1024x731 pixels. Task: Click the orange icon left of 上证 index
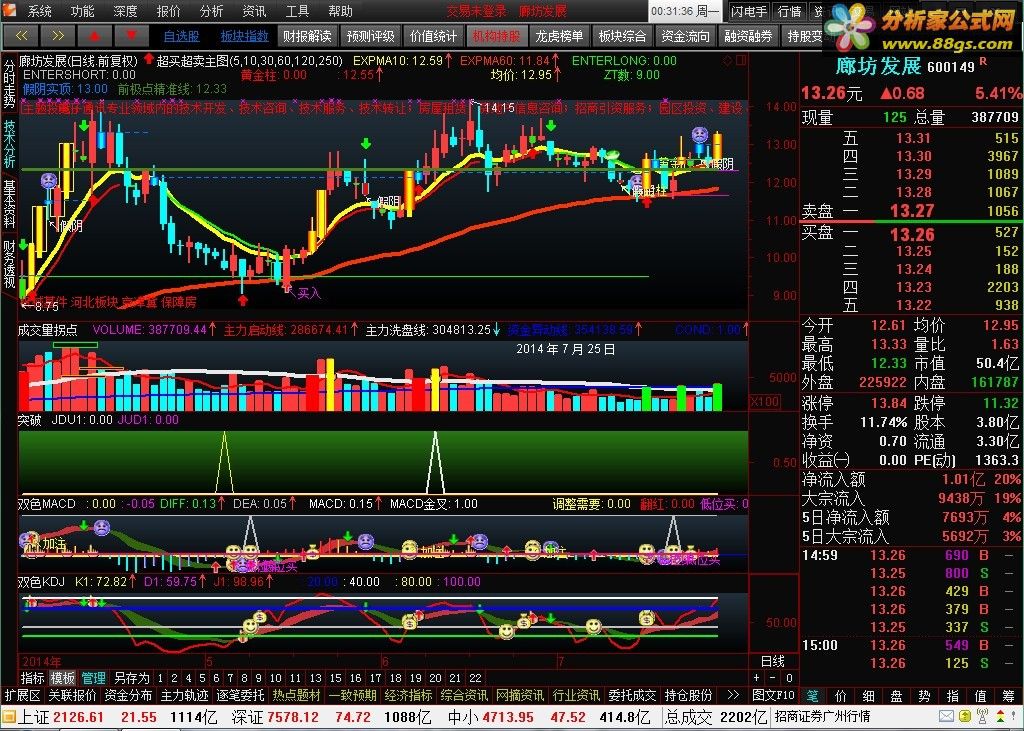pos(8,717)
